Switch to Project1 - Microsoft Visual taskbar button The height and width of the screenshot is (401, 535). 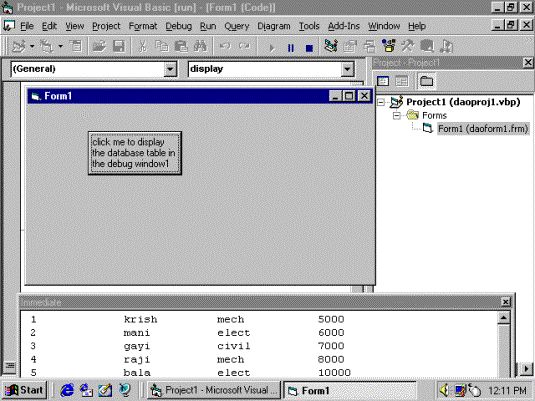tap(214, 390)
